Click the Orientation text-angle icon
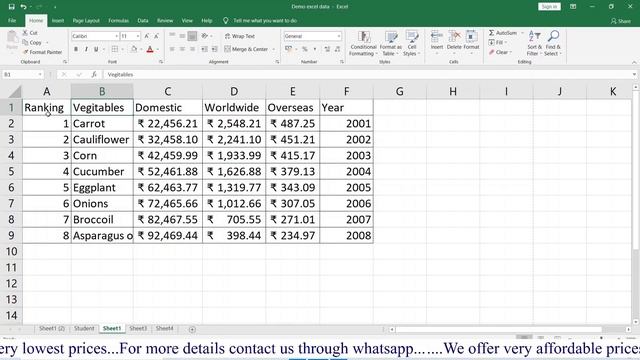 (x=204, y=36)
